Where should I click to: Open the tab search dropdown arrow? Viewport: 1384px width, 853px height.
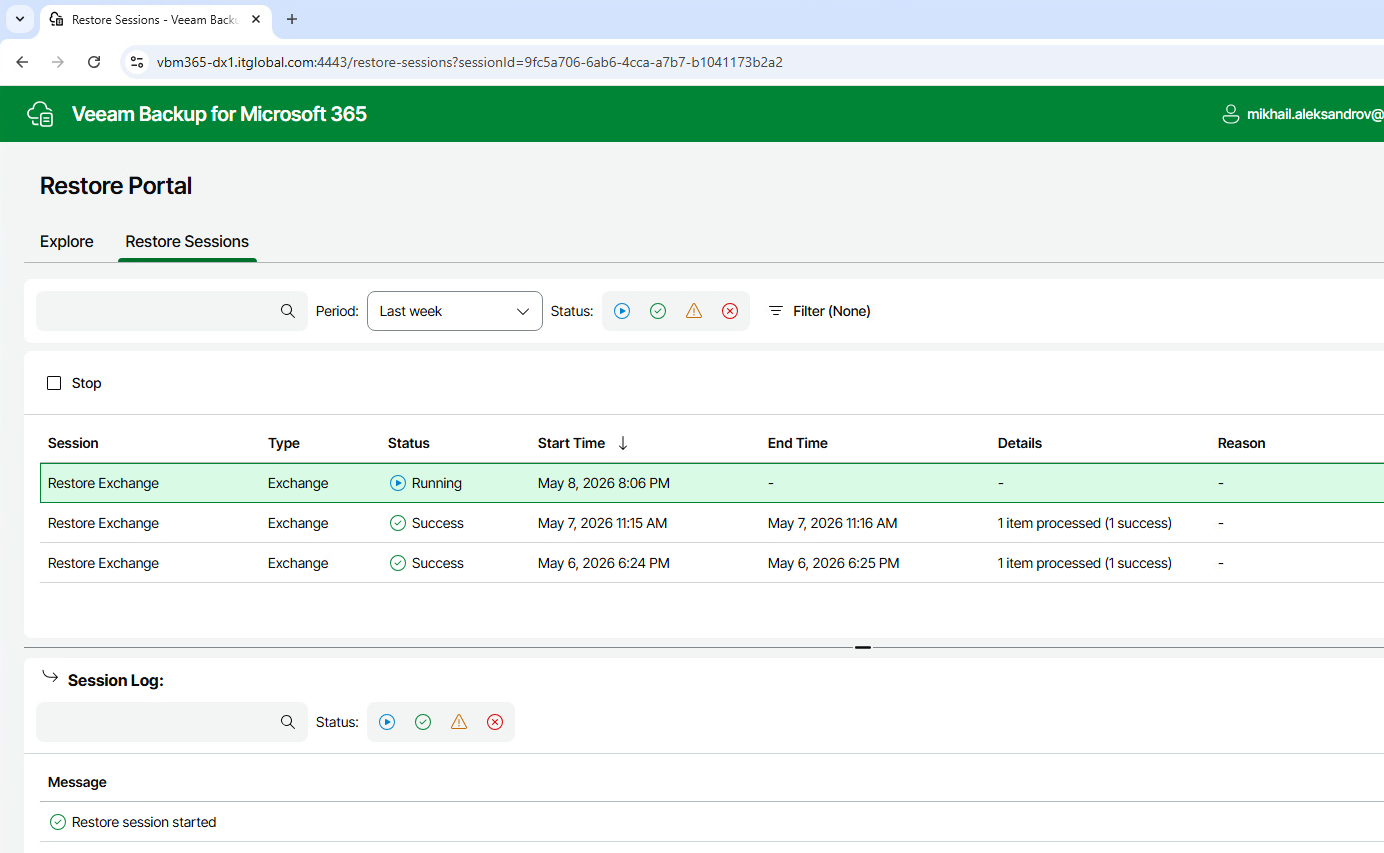tap(20, 19)
